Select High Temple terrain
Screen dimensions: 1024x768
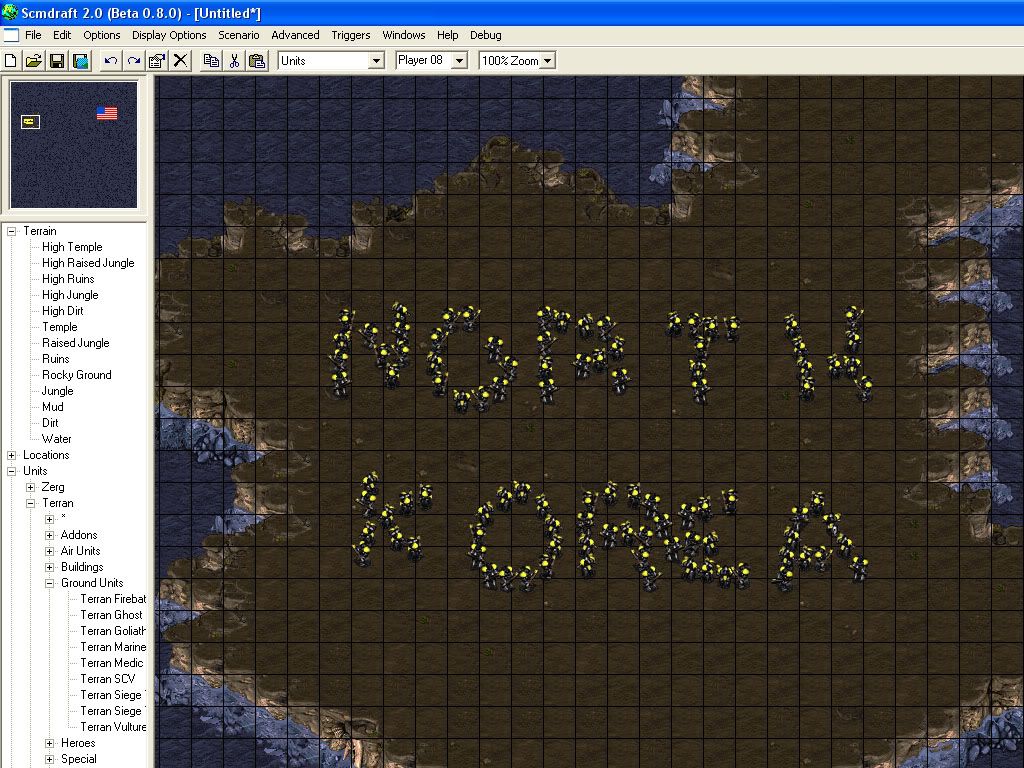[72, 247]
